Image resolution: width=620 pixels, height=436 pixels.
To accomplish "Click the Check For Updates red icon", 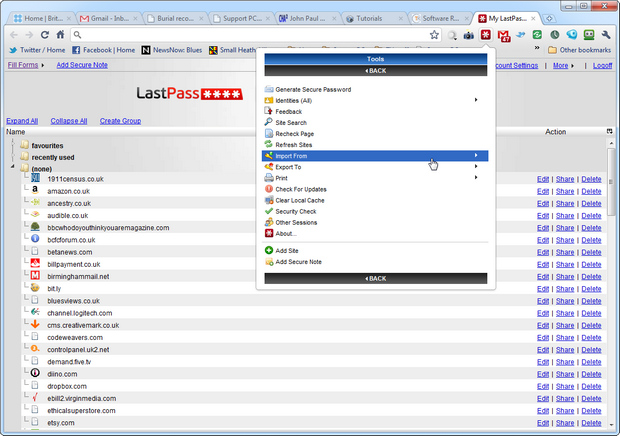I will coord(269,189).
